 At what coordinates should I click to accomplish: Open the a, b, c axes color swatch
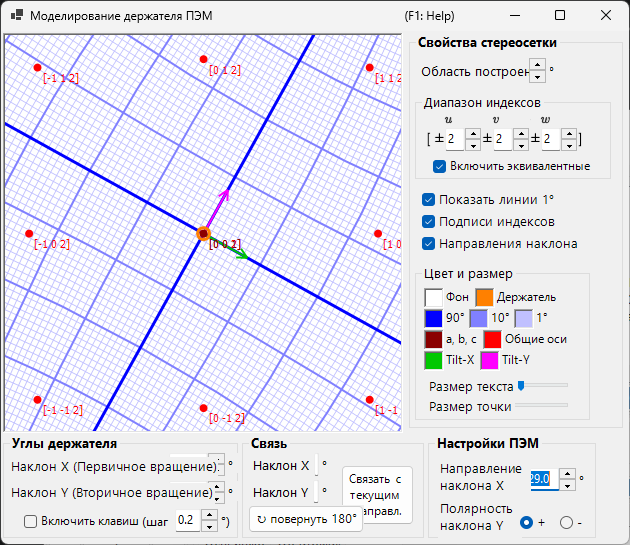click(434, 339)
